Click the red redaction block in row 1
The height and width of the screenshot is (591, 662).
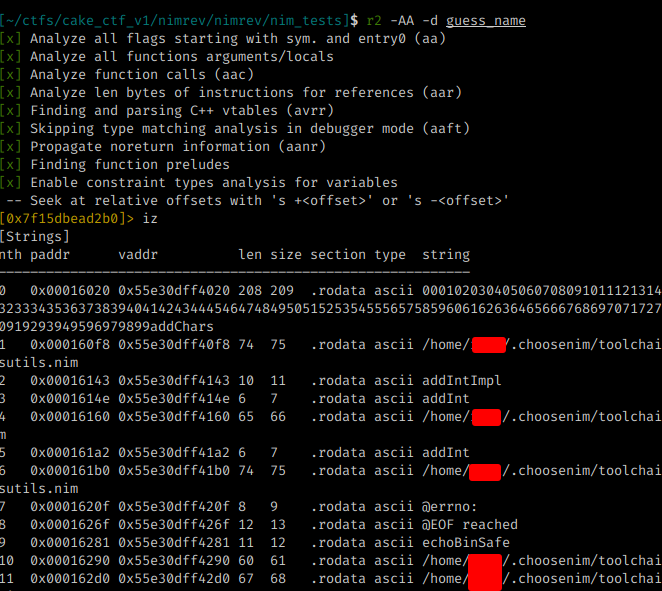coord(486,346)
